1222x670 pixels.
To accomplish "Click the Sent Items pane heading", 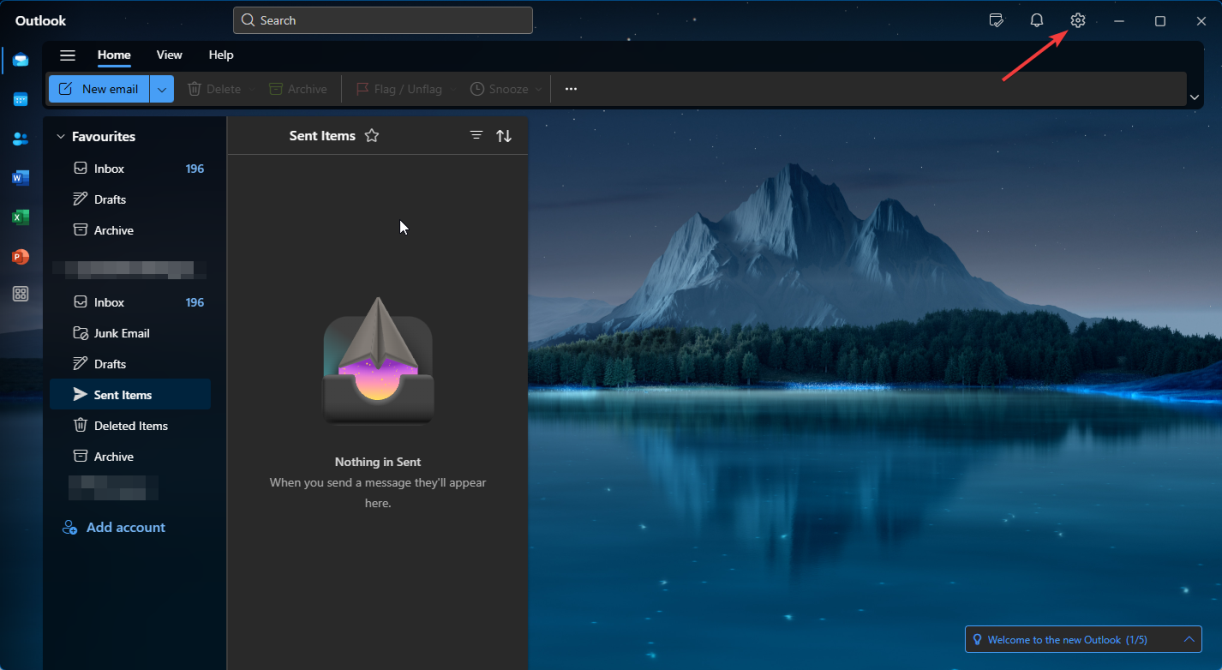I will pos(322,136).
